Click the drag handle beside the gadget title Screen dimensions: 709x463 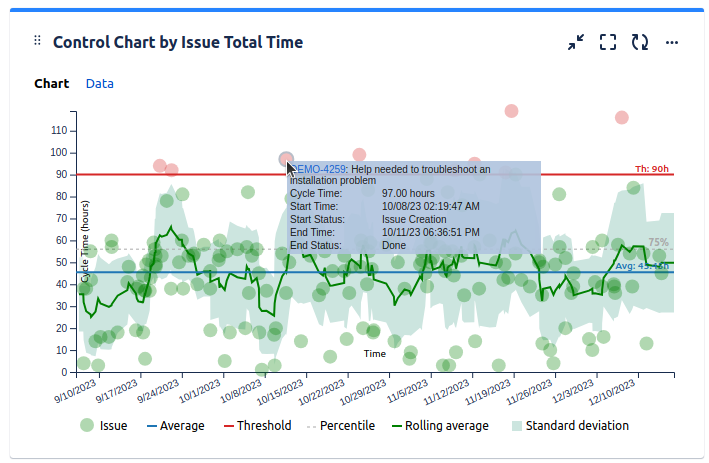38,41
